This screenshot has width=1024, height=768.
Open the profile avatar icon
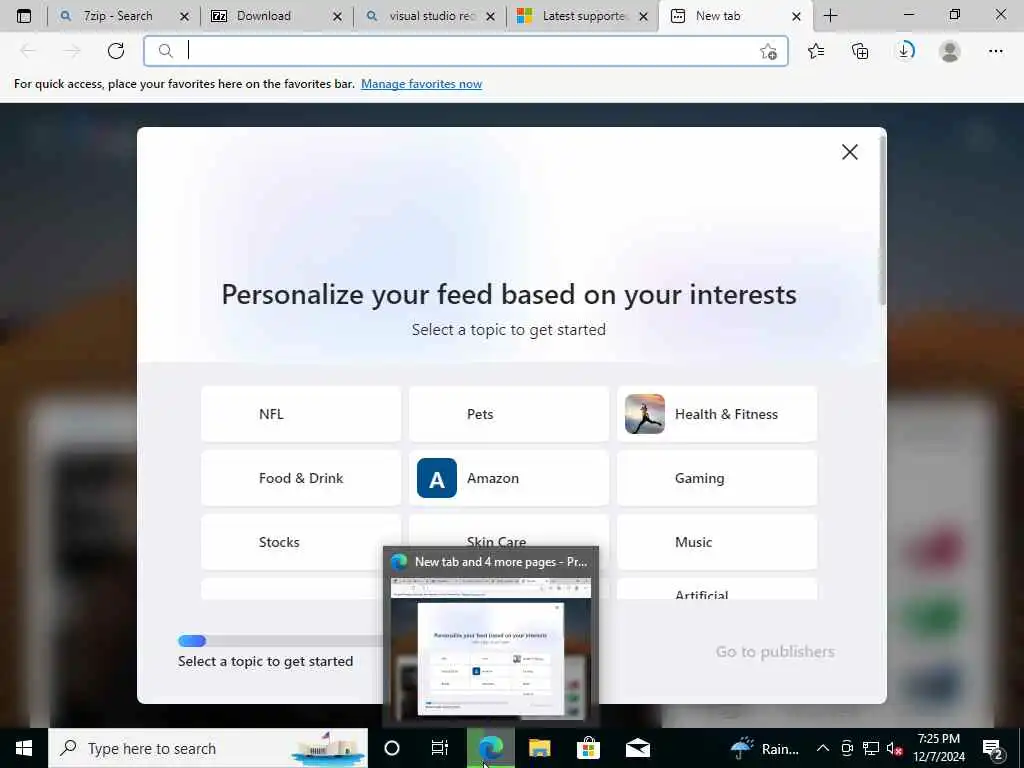click(950, 51)
